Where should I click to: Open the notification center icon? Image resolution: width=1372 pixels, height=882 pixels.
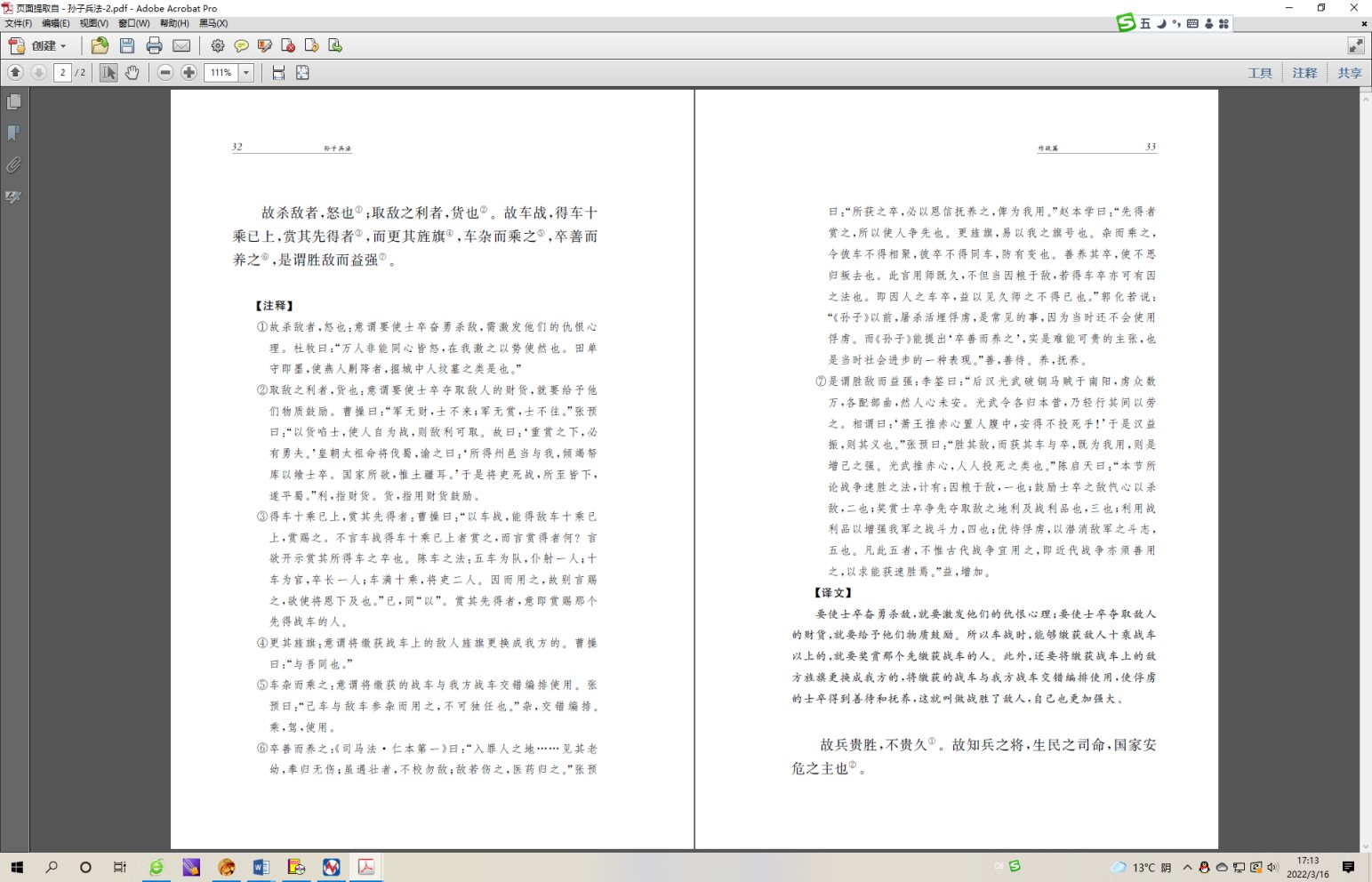click(1349, 867)
